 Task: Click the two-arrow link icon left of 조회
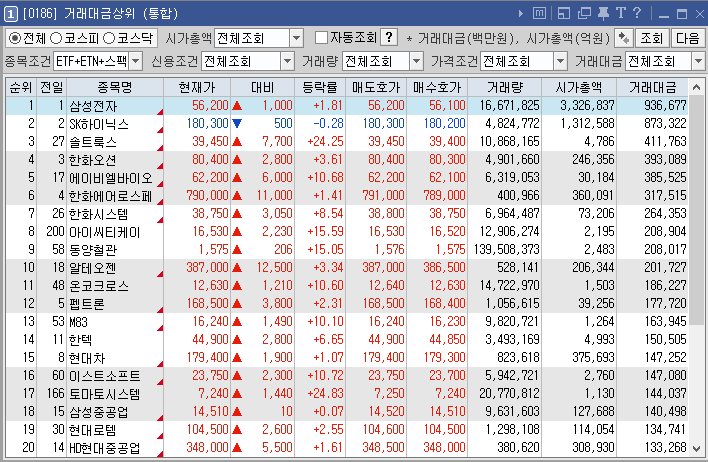coord(624,38)
